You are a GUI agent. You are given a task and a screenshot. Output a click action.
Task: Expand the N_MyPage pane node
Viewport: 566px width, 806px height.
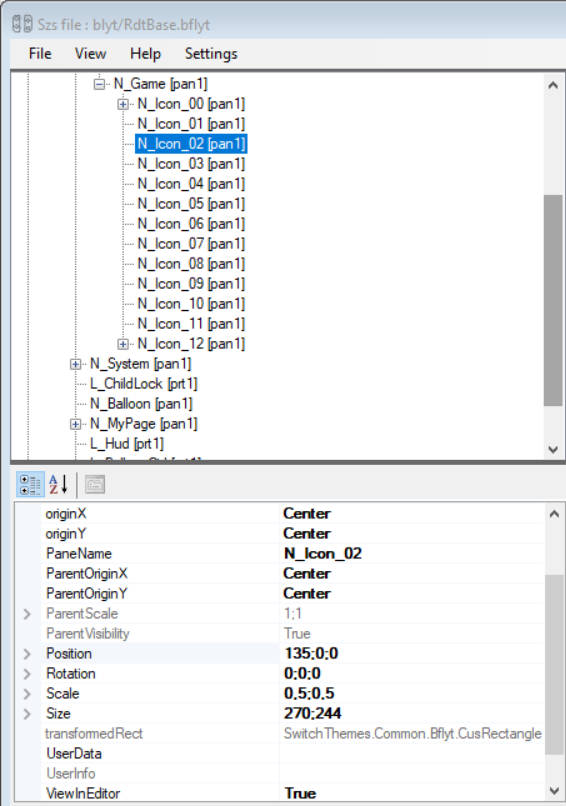[76, 424]
